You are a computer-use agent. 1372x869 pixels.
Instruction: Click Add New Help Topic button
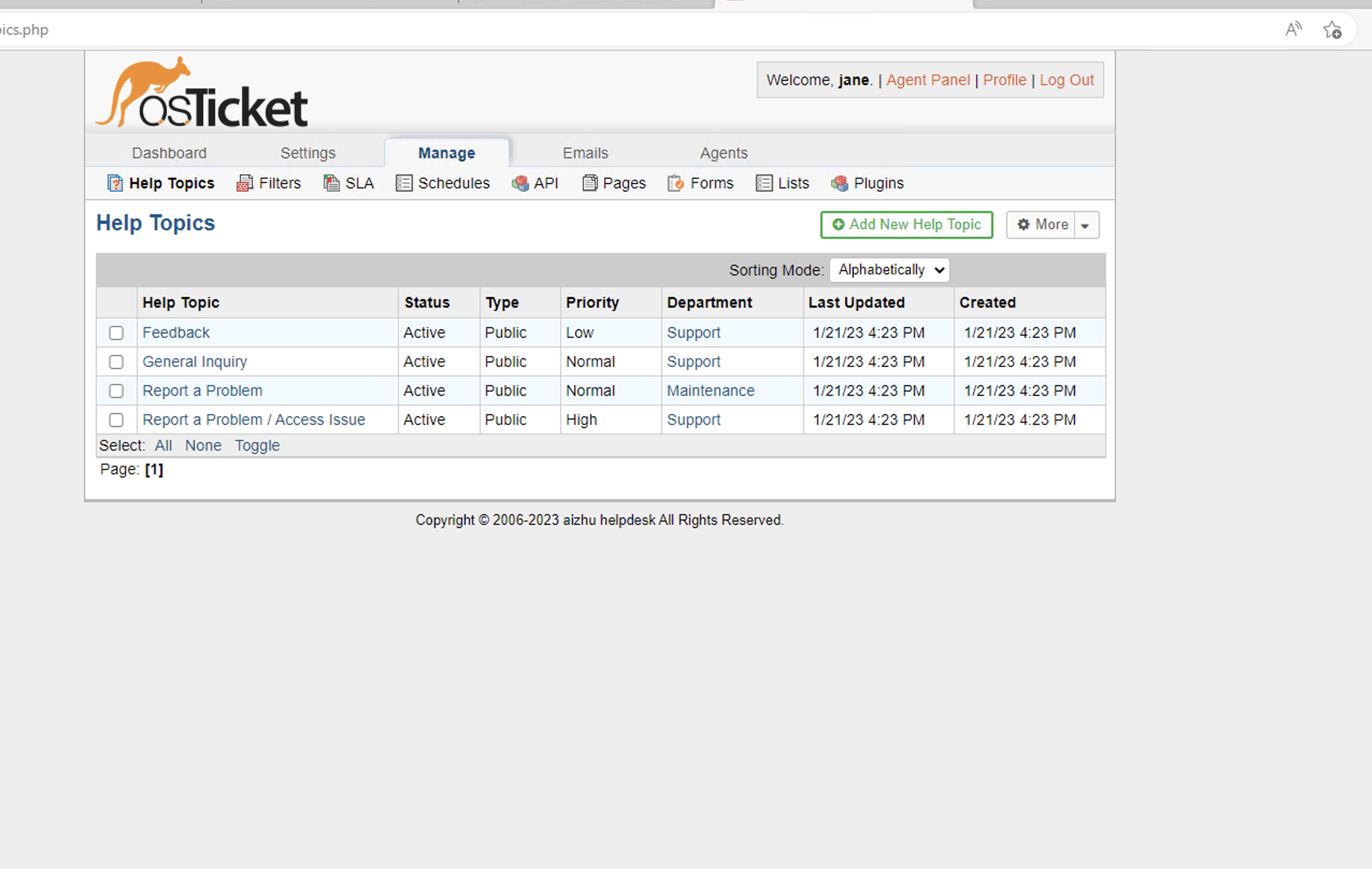(906, 225)
